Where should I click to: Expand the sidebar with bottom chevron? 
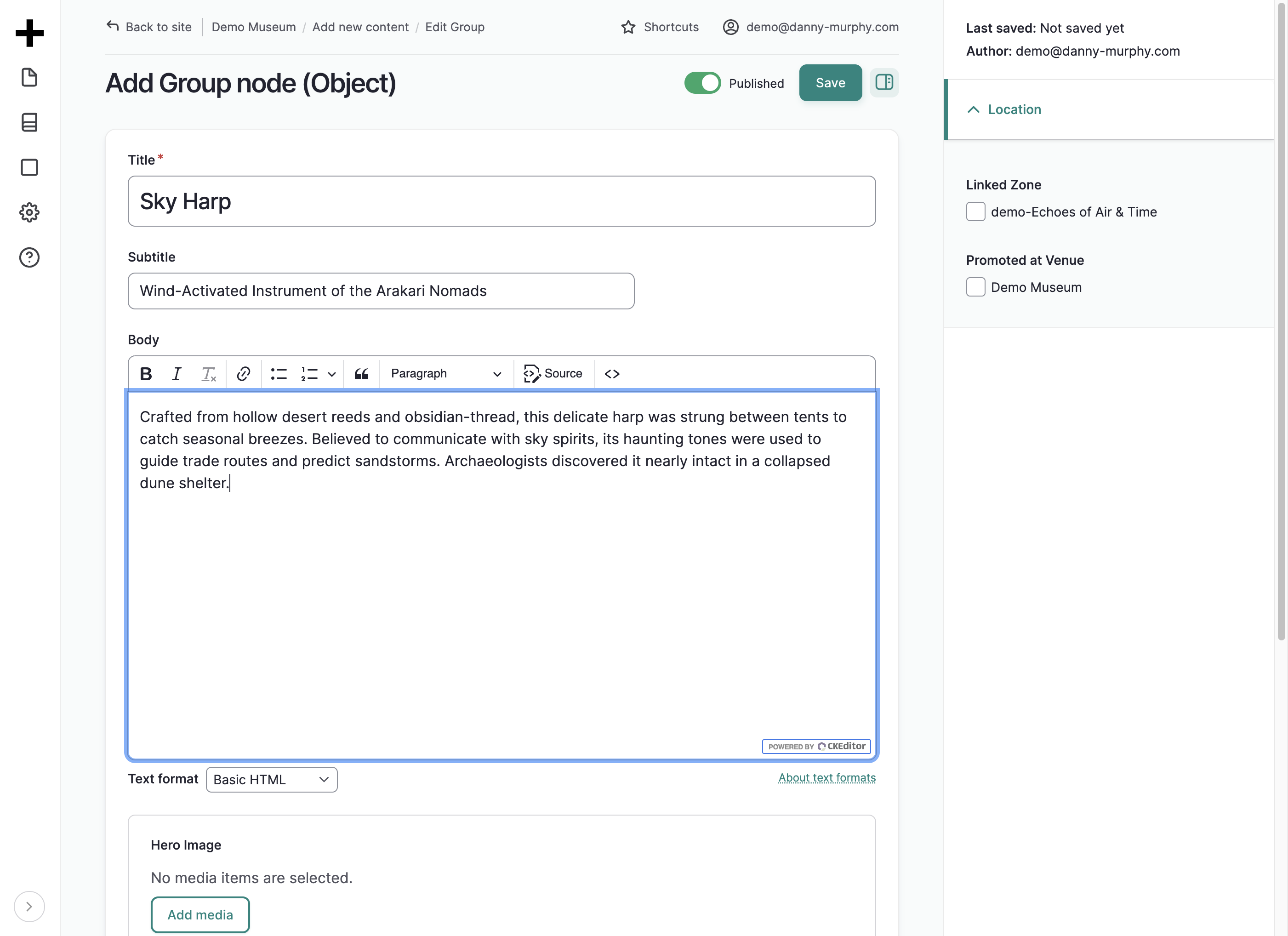(29, 907)
